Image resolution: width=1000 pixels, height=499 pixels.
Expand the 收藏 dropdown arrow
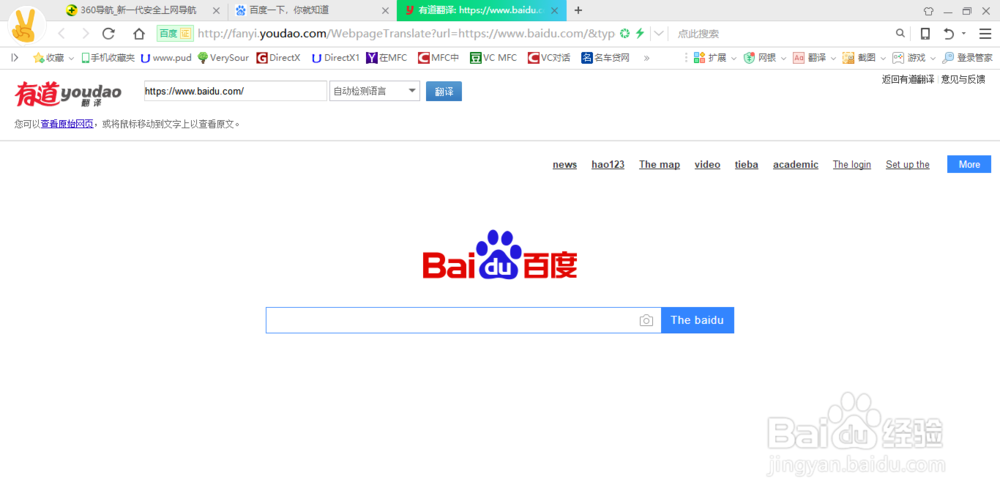coord(71,58)
